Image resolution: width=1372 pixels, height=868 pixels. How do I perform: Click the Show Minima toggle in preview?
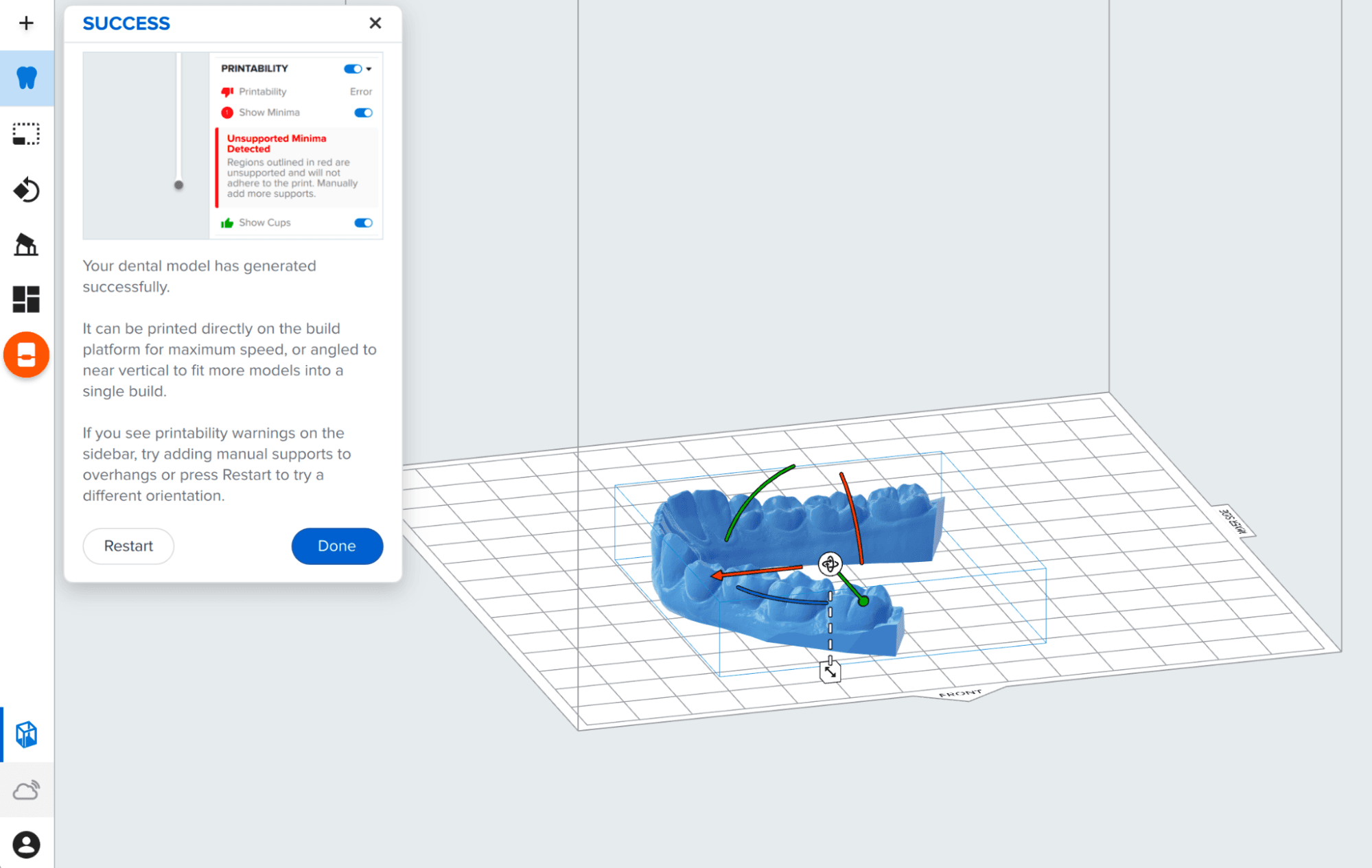363,113
